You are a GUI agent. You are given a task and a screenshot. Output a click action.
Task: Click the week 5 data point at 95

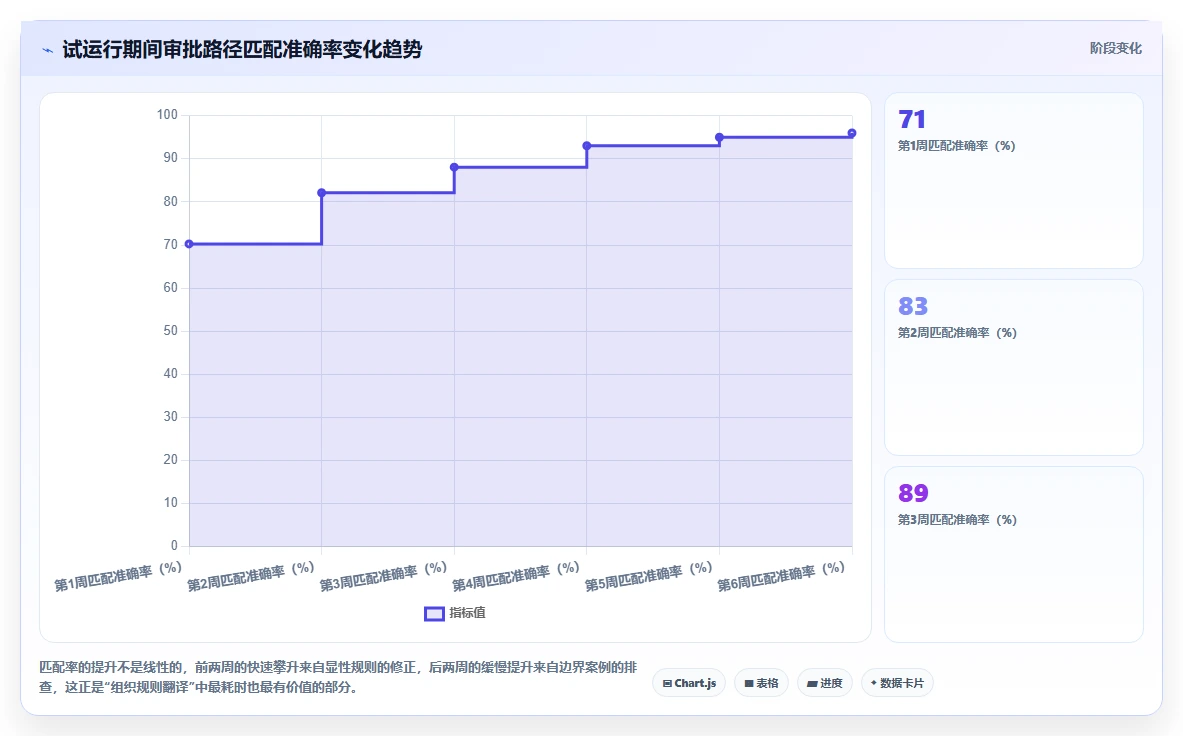click(720, 137)
